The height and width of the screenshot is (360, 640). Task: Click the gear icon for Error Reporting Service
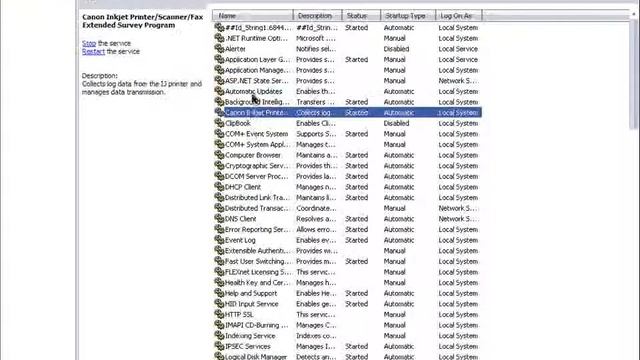pyautogui.click(x=219, y=229)
